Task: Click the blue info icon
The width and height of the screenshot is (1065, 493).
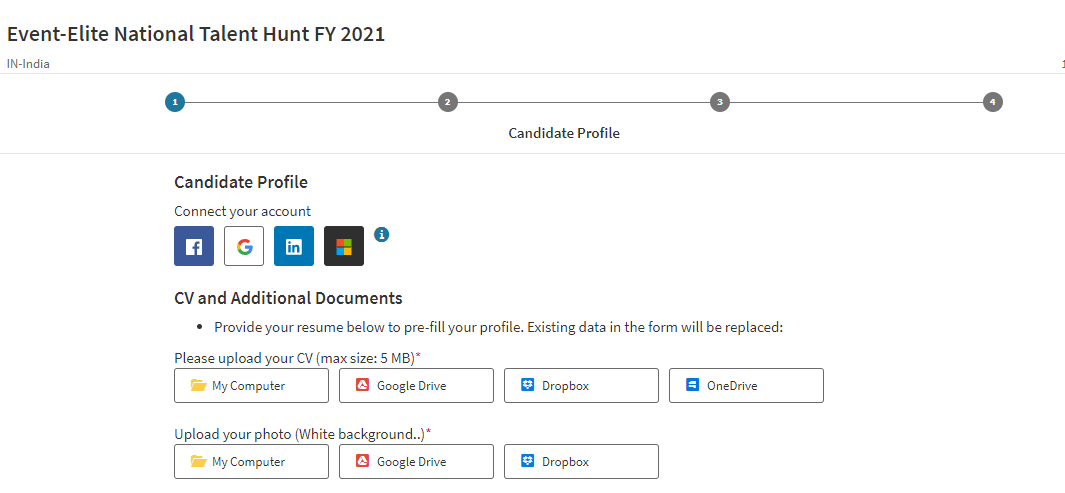Action: [381, 235]
